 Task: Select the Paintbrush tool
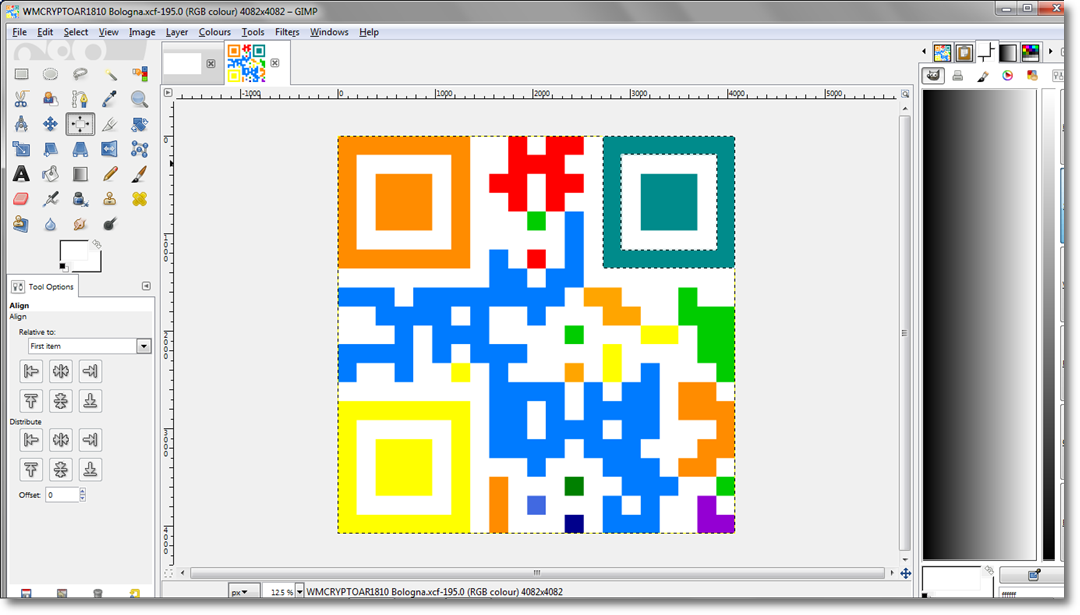tap(139, 174)
